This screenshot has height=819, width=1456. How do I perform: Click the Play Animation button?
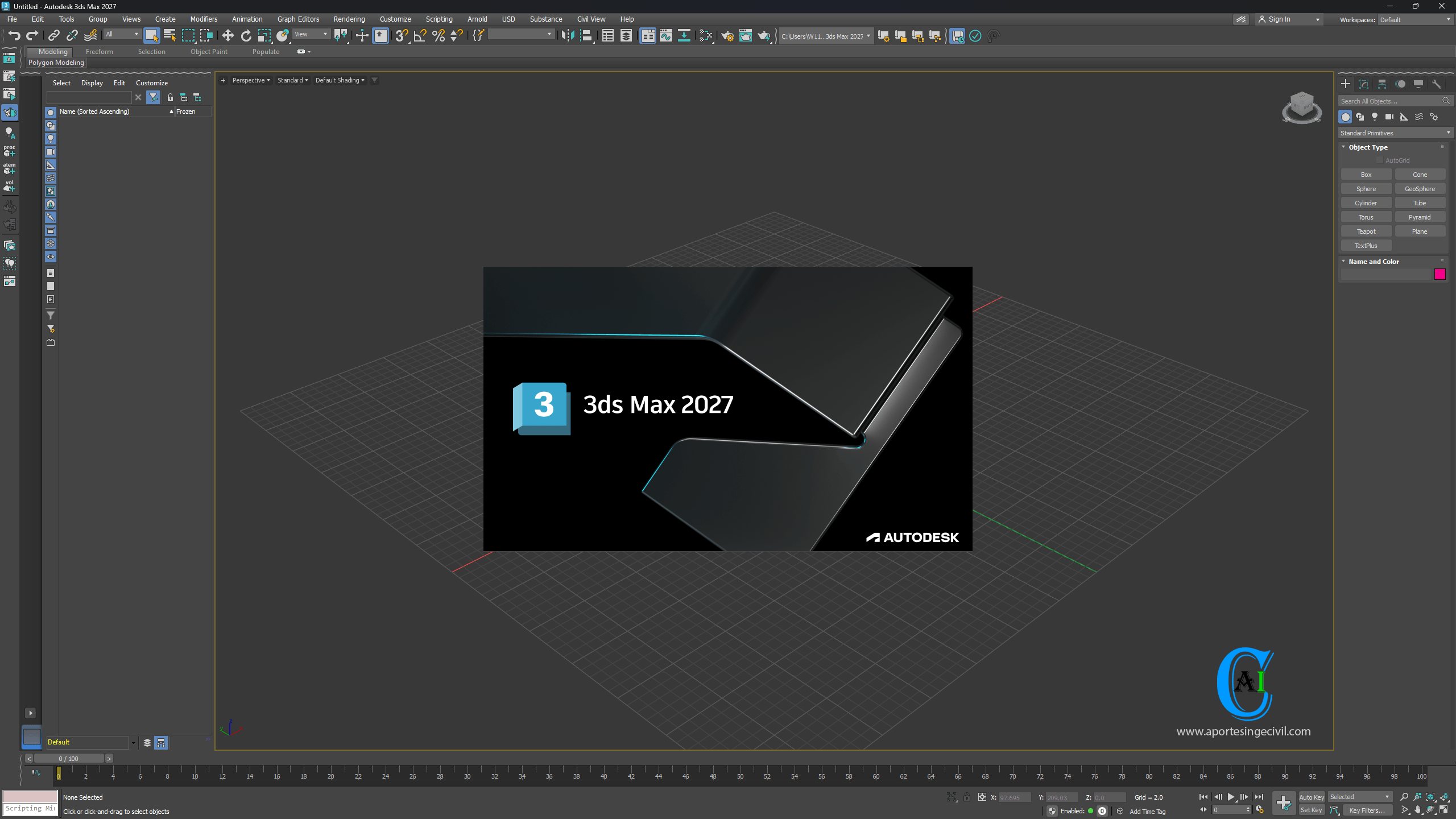click(1231, 797)
